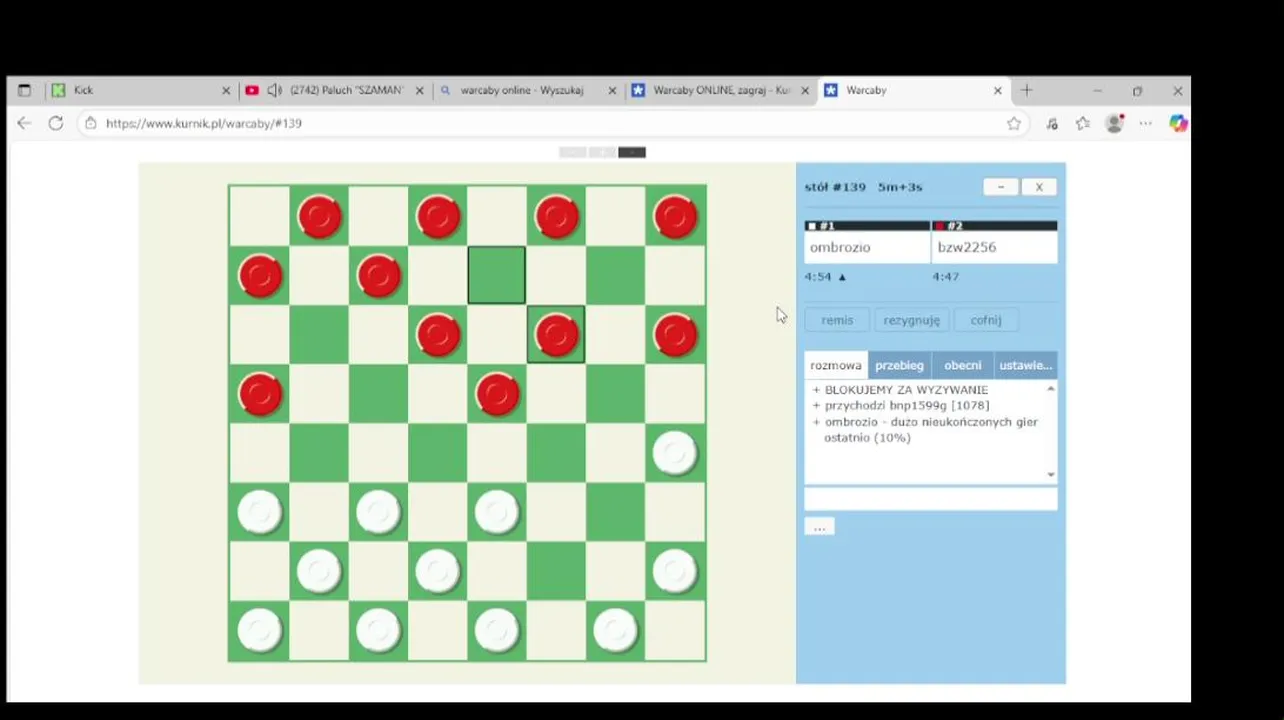
Task: Open the three-dots button below chat
Action: pos(819,527)
